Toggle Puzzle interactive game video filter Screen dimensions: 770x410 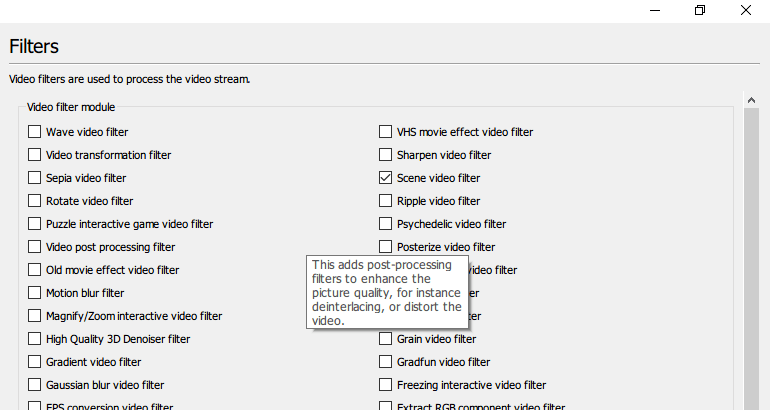coord(34,224)
